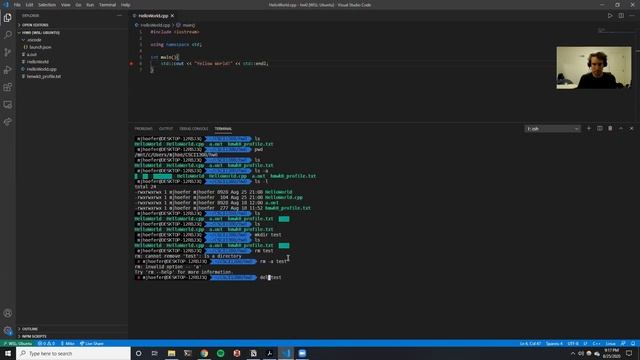Click the editor minimap
640x360 pixels.
tap(615, 31)
